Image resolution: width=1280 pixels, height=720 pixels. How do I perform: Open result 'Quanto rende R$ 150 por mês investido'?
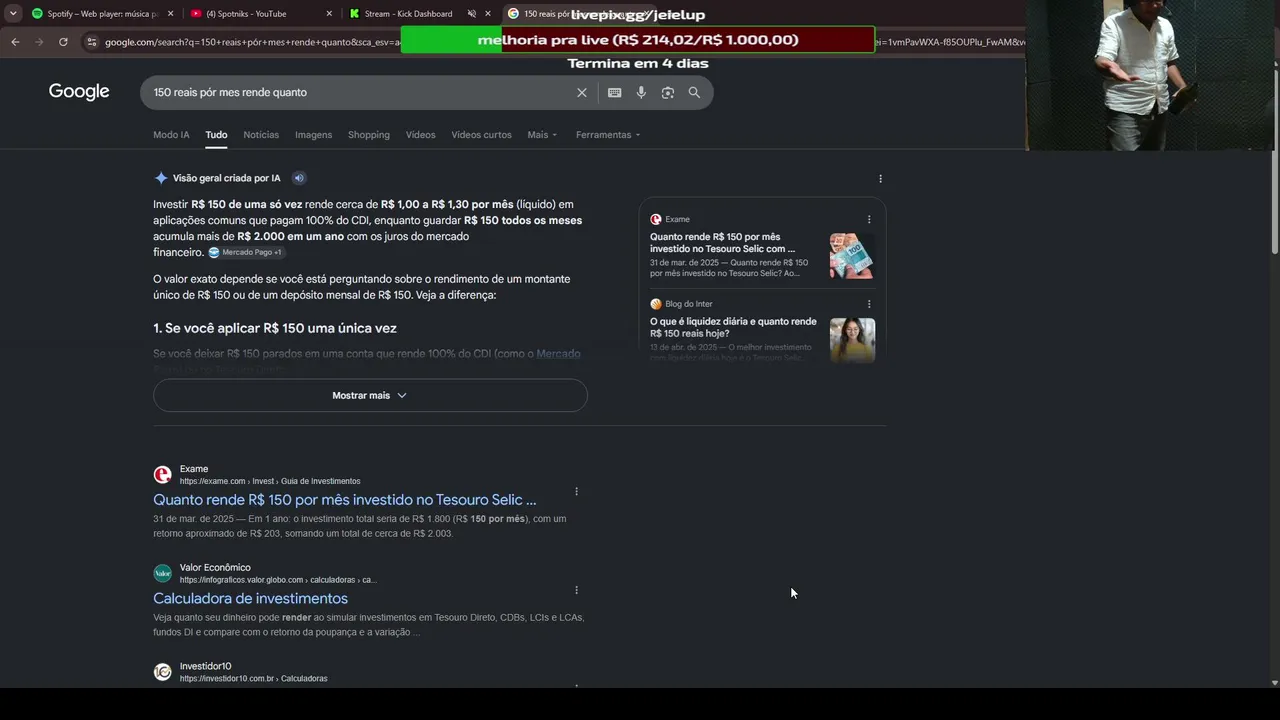tap(344, 499)
